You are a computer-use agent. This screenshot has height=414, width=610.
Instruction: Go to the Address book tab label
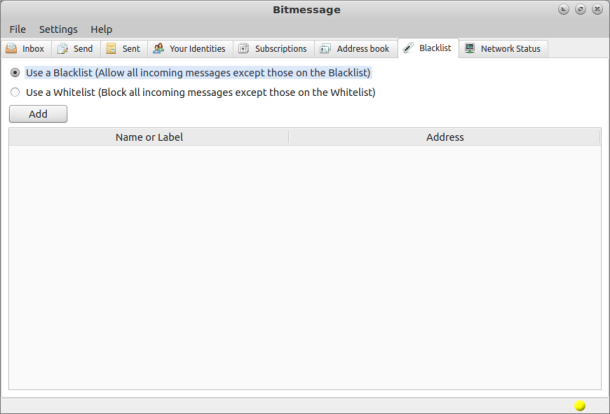(363, 49)
